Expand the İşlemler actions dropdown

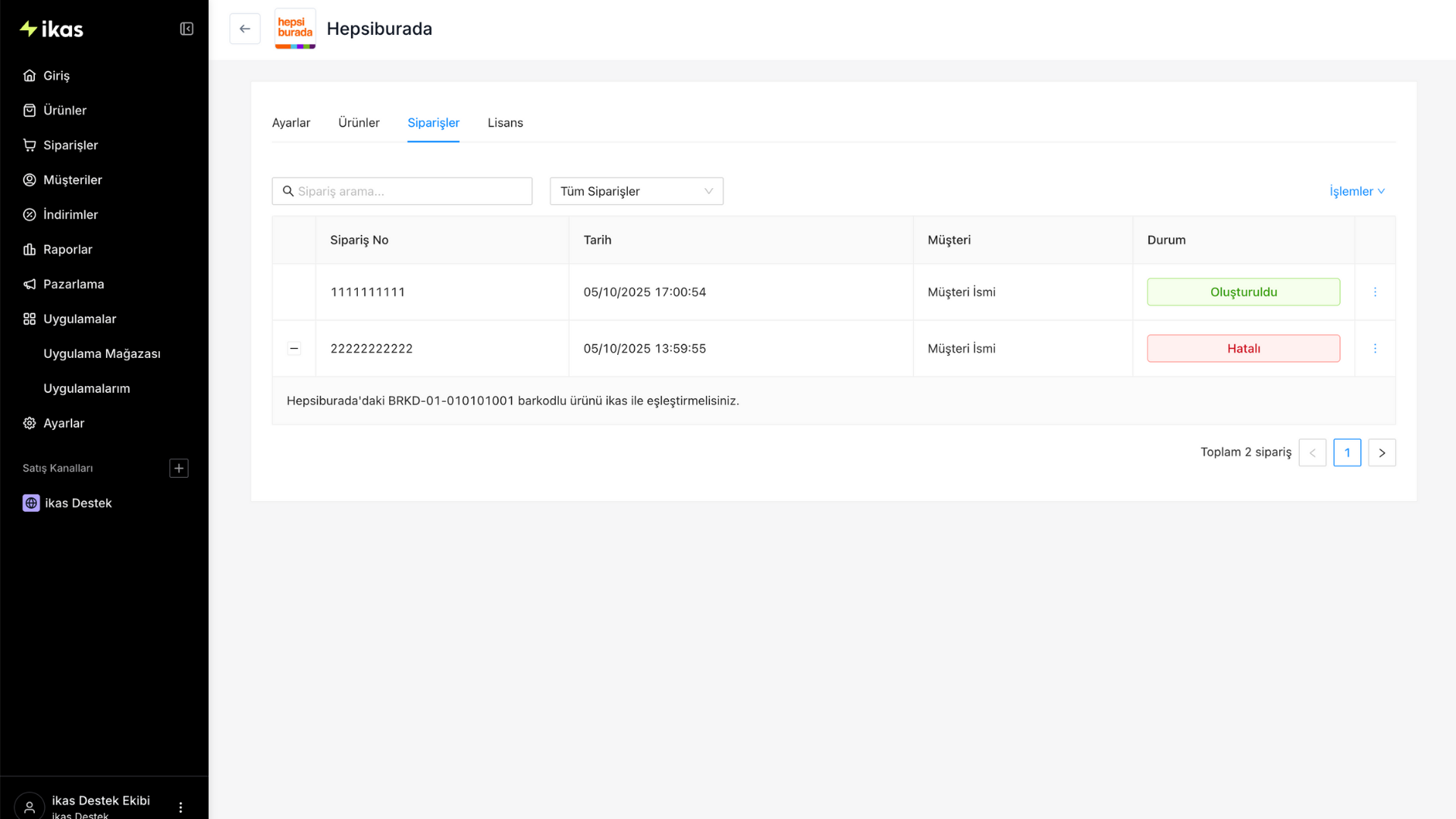tap(1357, 191)
